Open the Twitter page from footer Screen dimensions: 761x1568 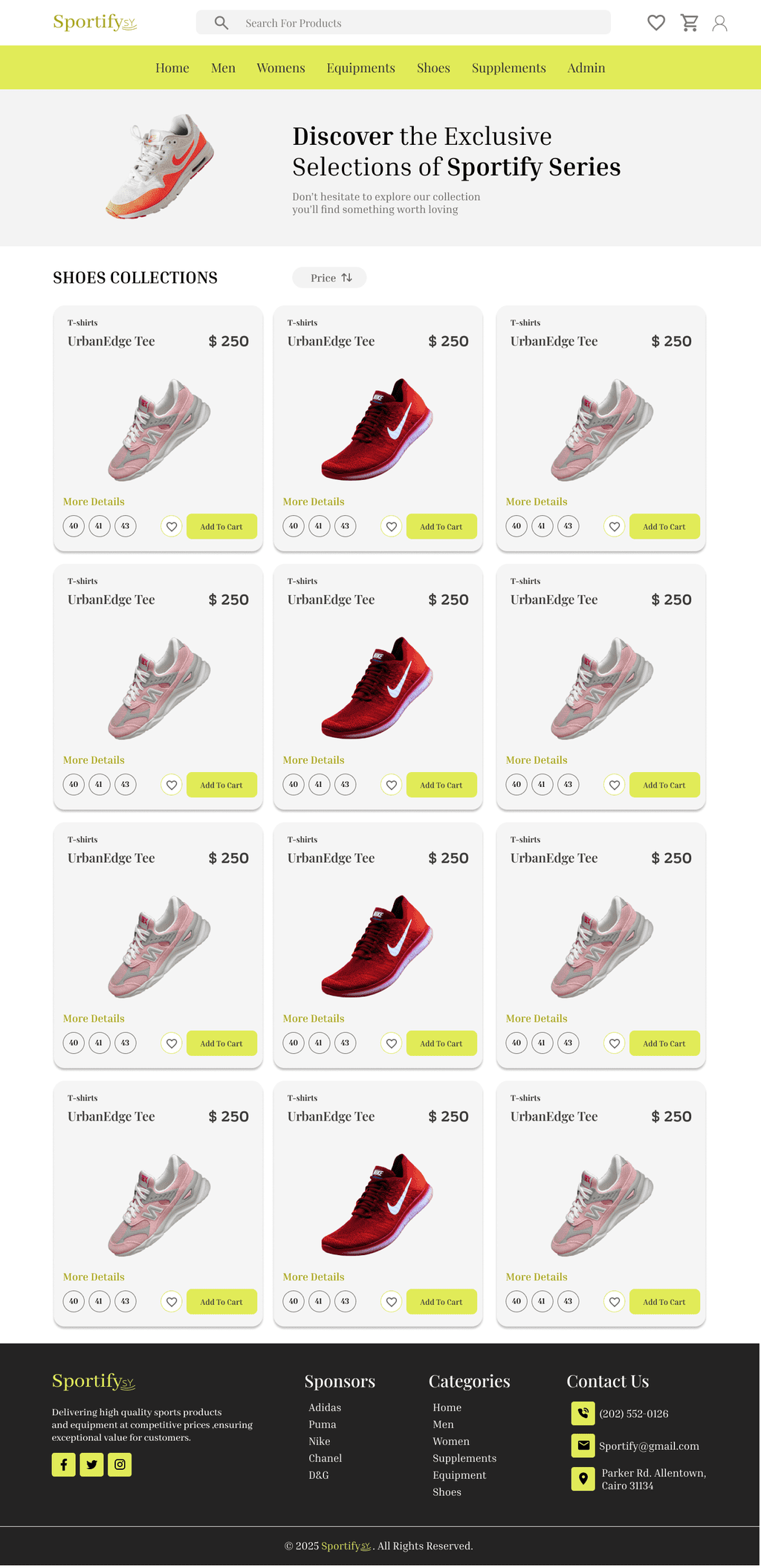[91, 1465]
